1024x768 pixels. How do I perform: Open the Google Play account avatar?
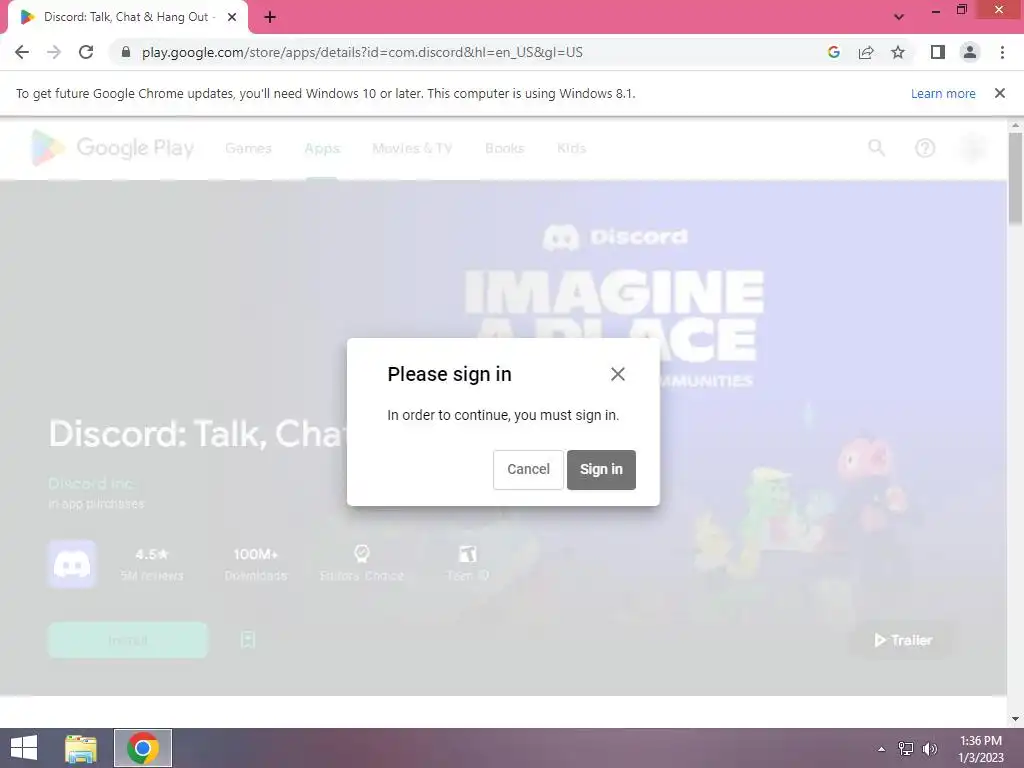coord(974,148)
